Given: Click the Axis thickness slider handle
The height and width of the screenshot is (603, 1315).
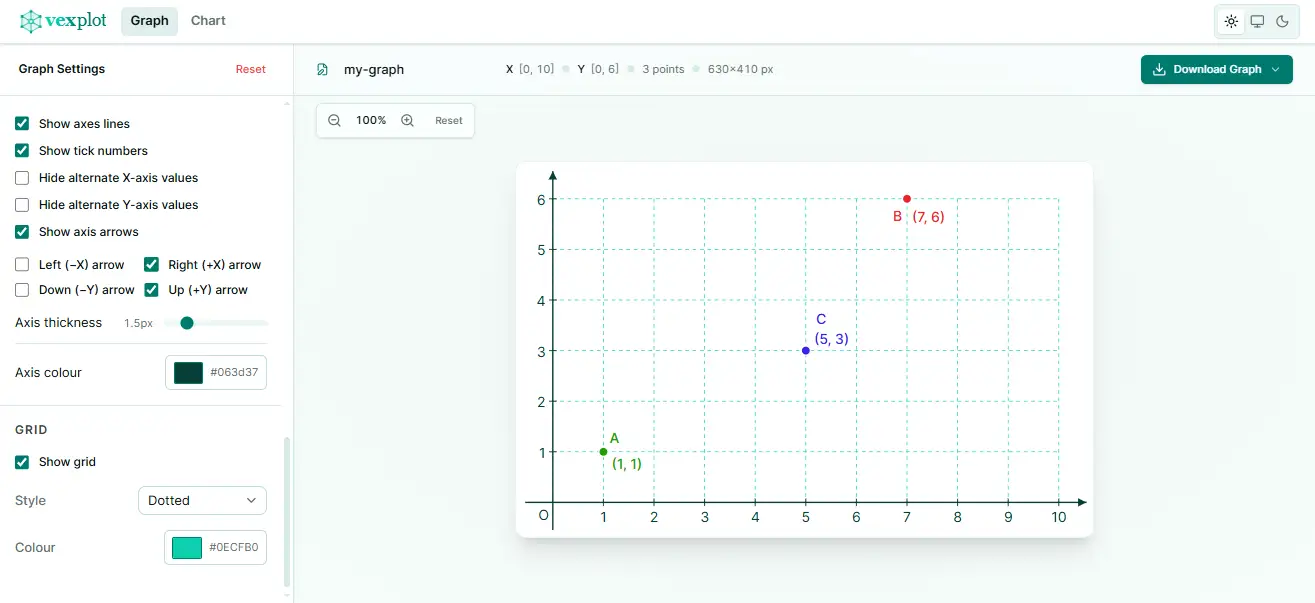Looking at the screenshot, I should [x=187, y=323].
